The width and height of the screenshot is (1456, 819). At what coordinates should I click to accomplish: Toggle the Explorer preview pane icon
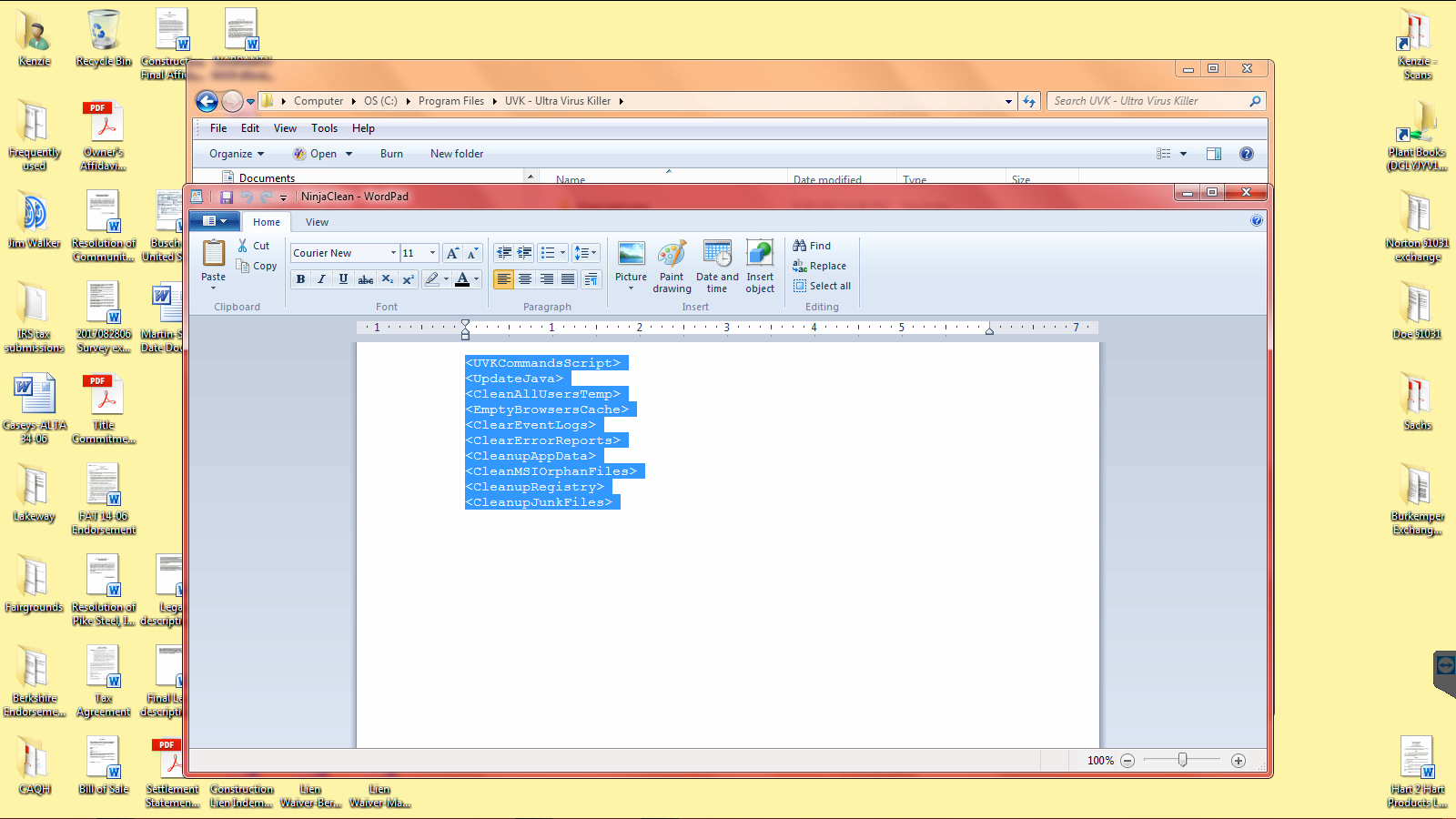[1214, 154]
